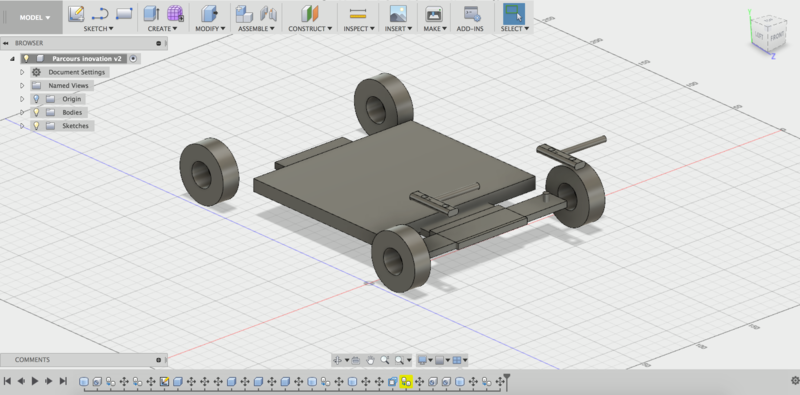Select the Offset Plane icon under Construct

point(310,13)
